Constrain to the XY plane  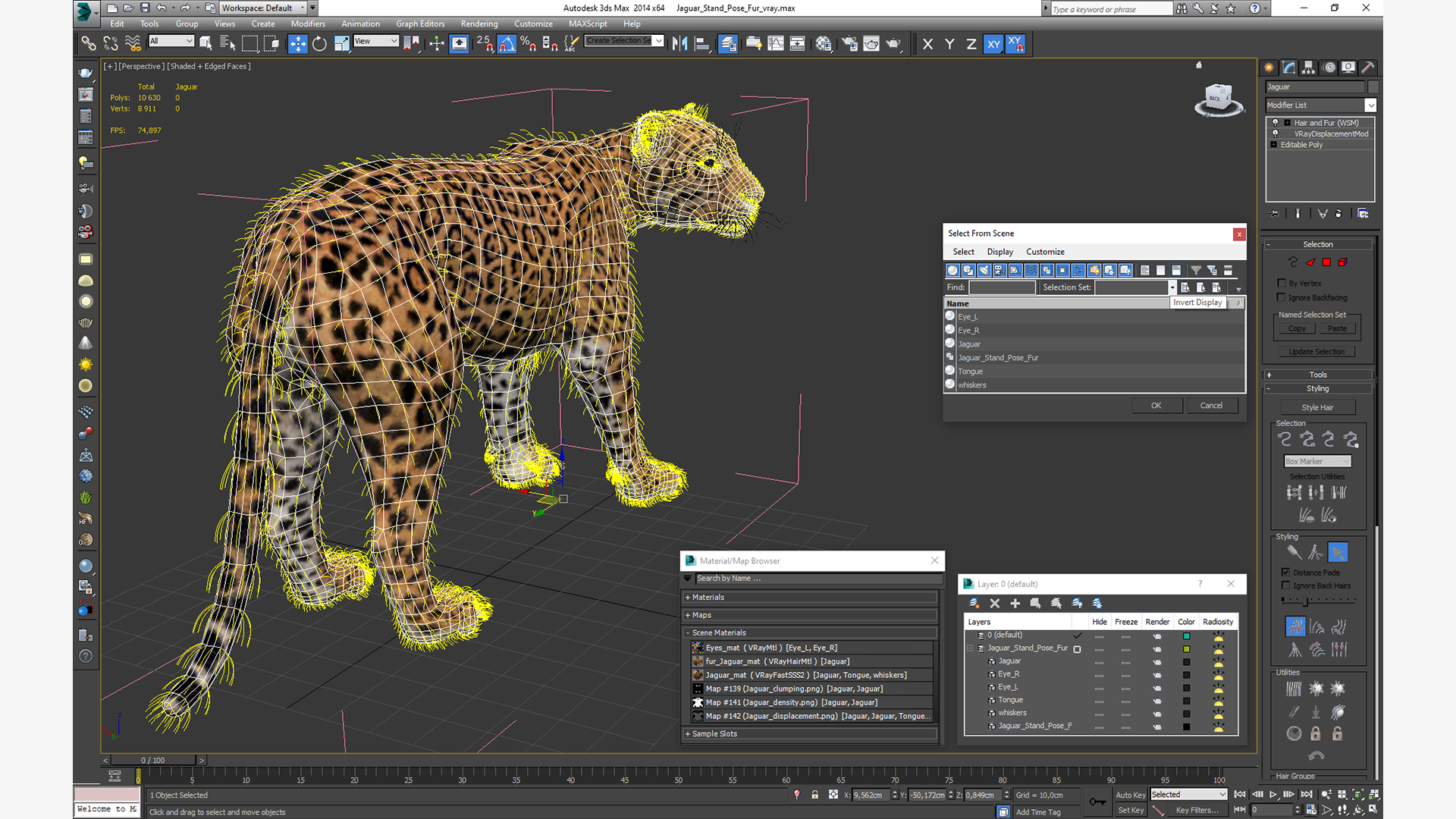coord(993,44)
